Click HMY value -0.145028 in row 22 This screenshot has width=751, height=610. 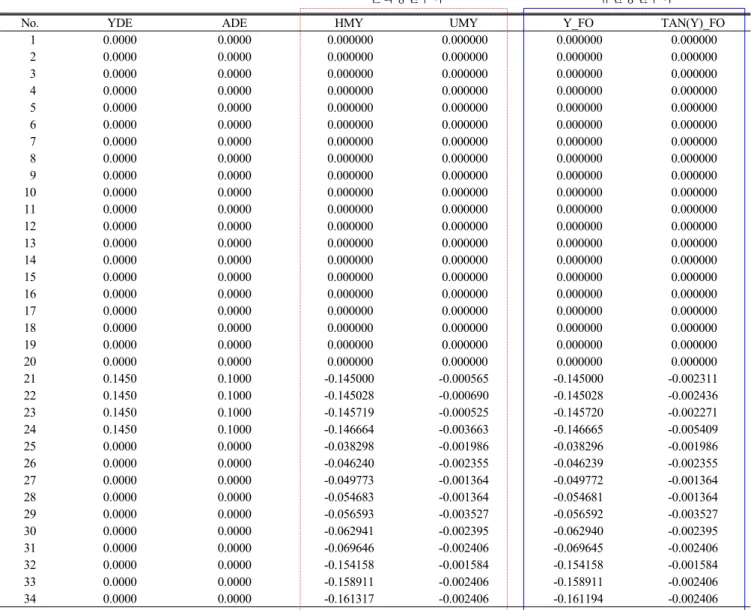tap(349, 395)
